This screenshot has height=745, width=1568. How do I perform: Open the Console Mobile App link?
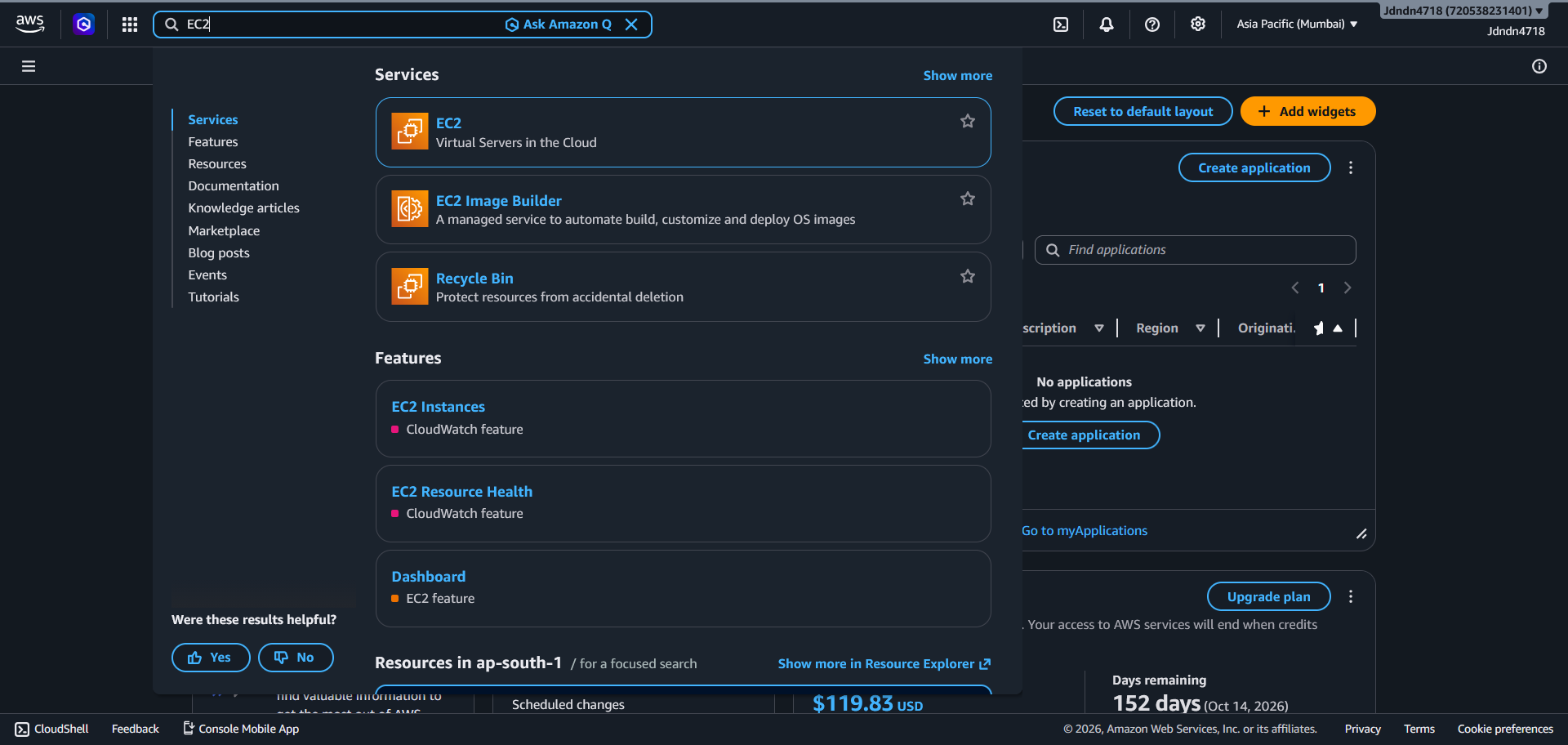click(241, 729)
